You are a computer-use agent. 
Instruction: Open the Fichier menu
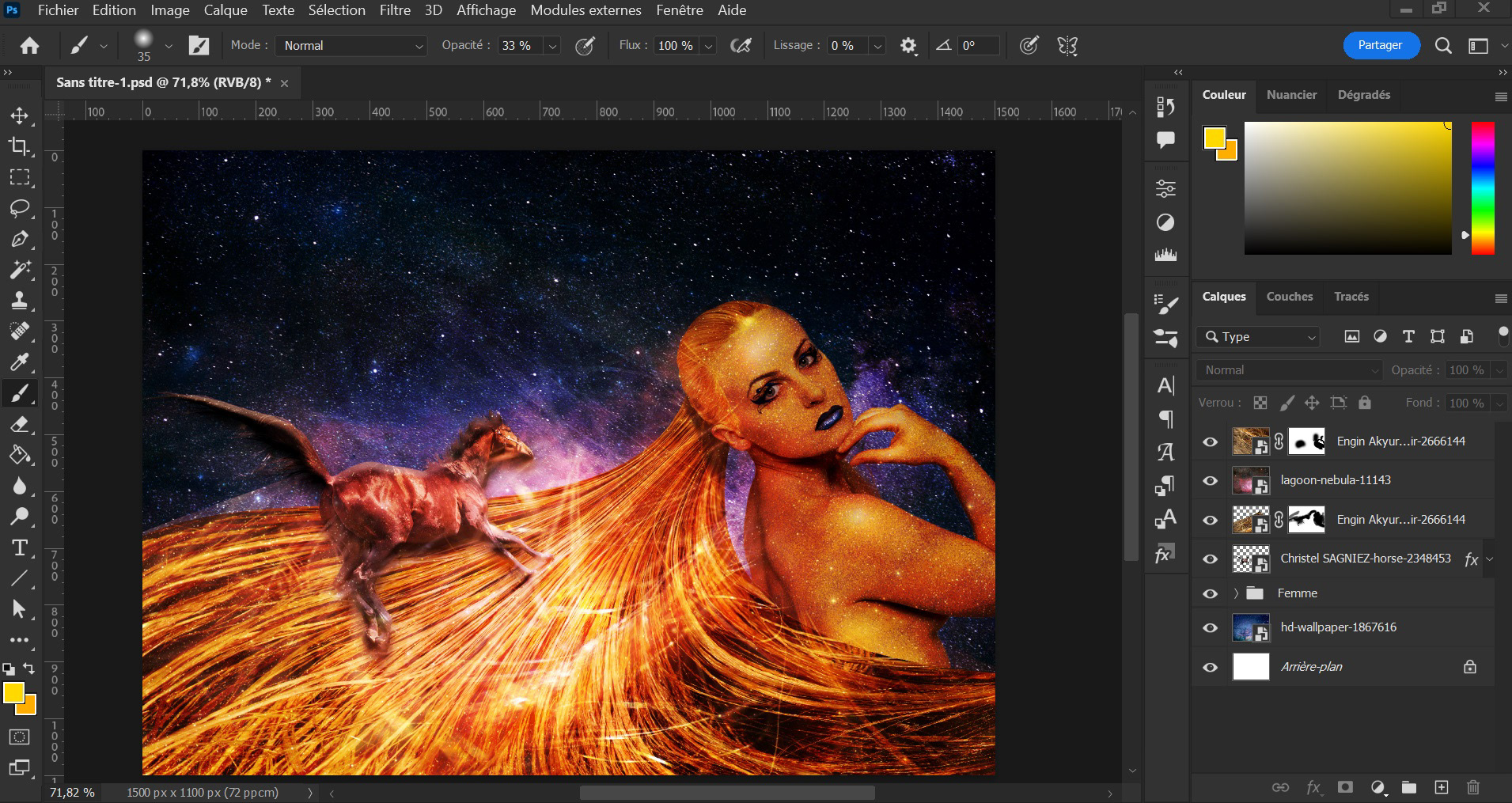[x=58, y=10]
